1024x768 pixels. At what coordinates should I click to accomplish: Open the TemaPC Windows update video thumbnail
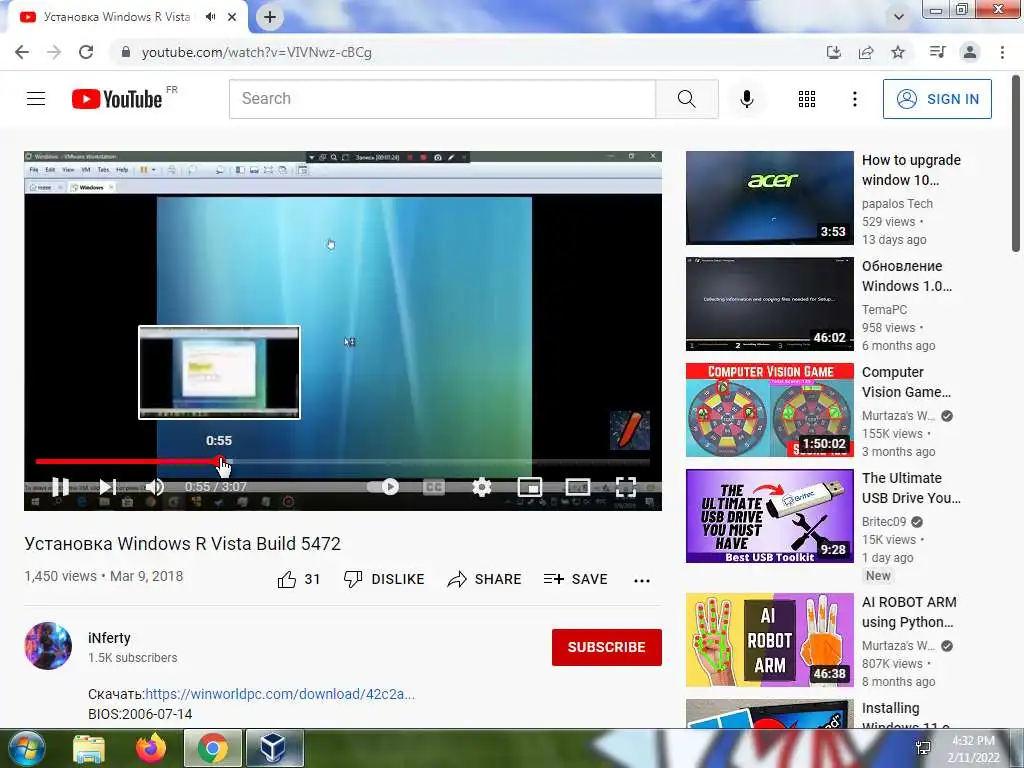[x=769, y=304]
